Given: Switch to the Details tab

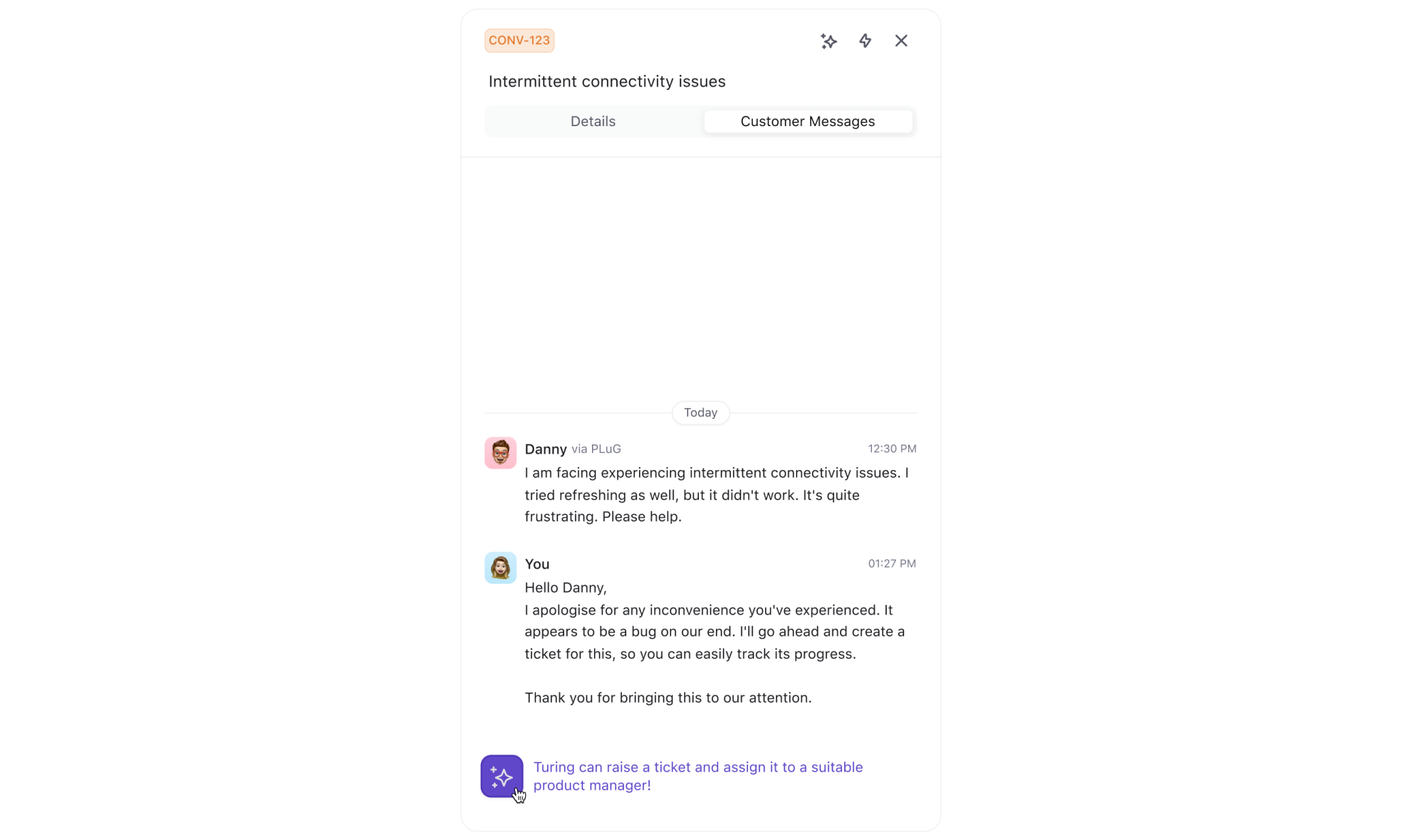Looking at the screenshot, I should [593, 121].
